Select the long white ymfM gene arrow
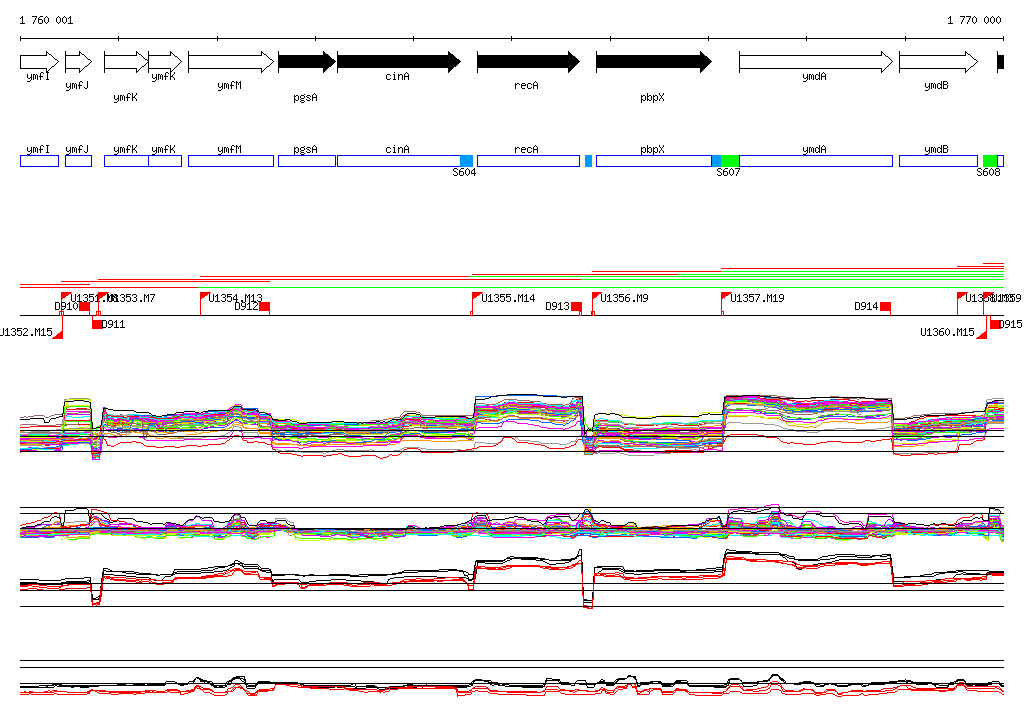Screen dimensions: 1024x714 click(231, 62)
